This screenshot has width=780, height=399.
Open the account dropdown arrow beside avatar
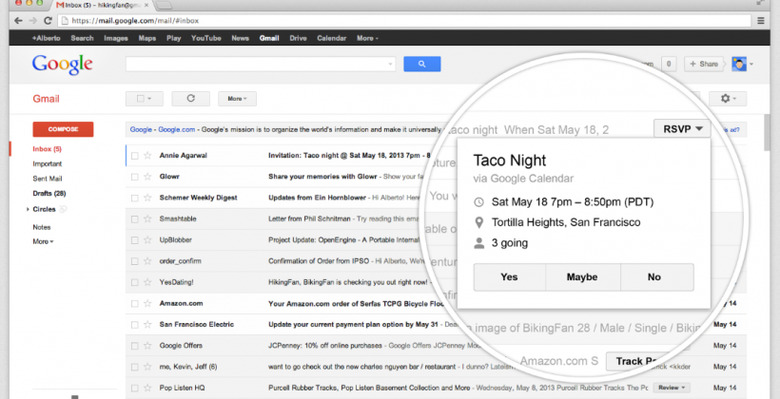751,64
